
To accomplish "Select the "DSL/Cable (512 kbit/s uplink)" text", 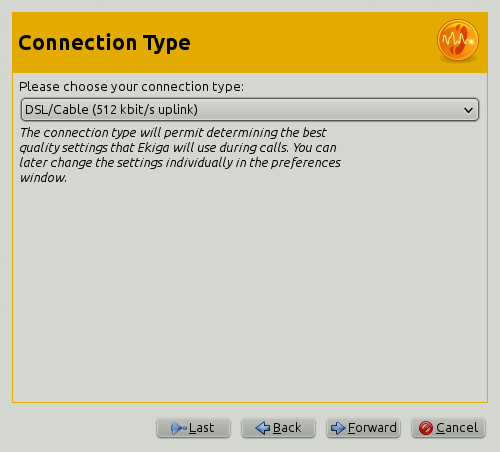I will [x=111, y=110].
